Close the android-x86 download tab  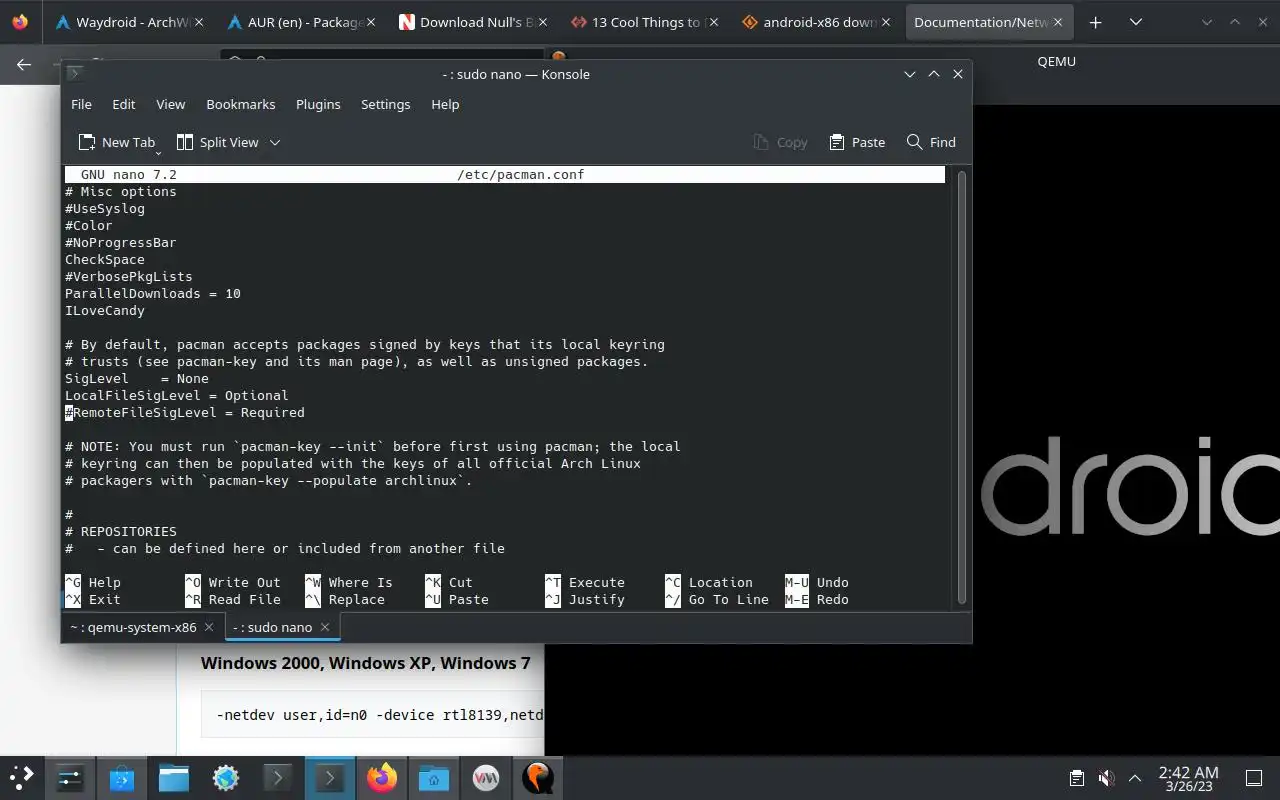[x=885, y=22]
